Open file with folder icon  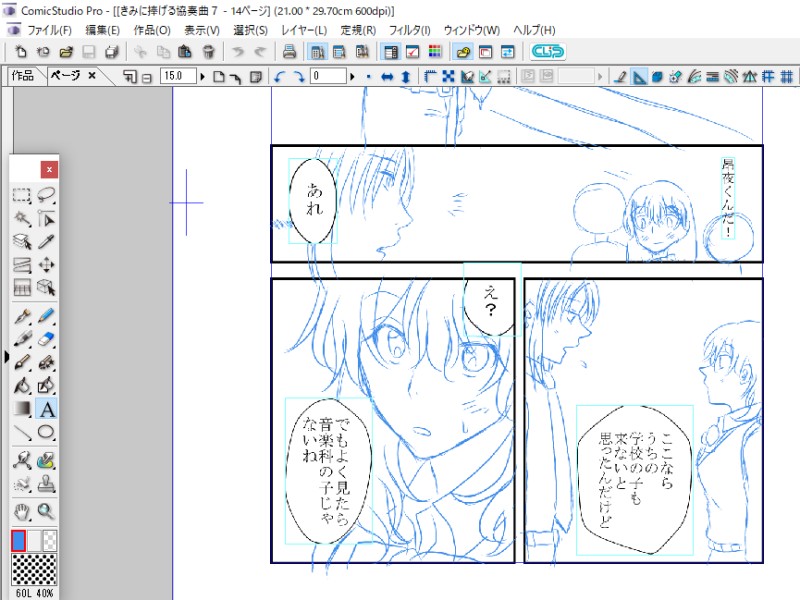(x=66, y=52)
